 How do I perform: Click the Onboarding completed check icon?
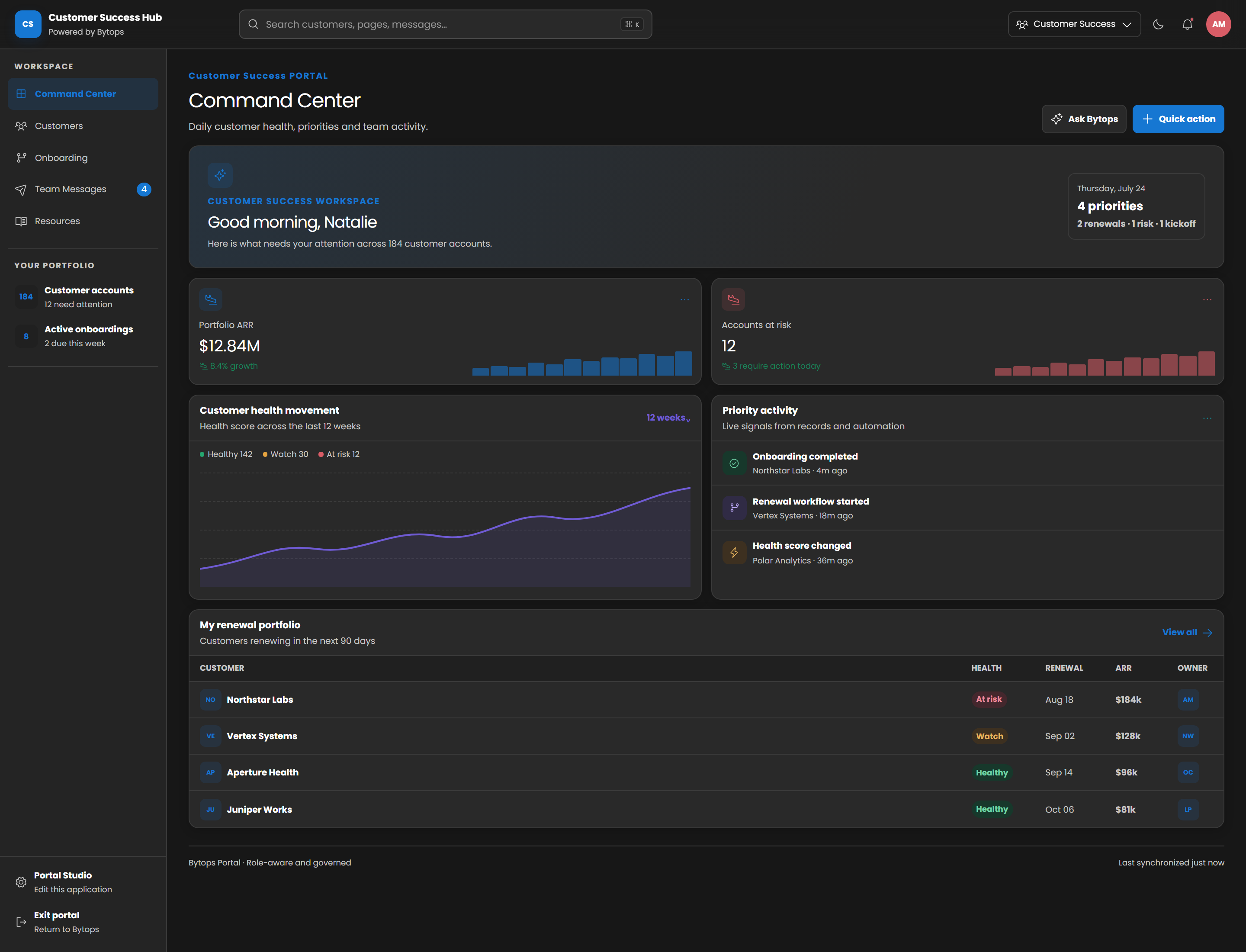[734, 463]
